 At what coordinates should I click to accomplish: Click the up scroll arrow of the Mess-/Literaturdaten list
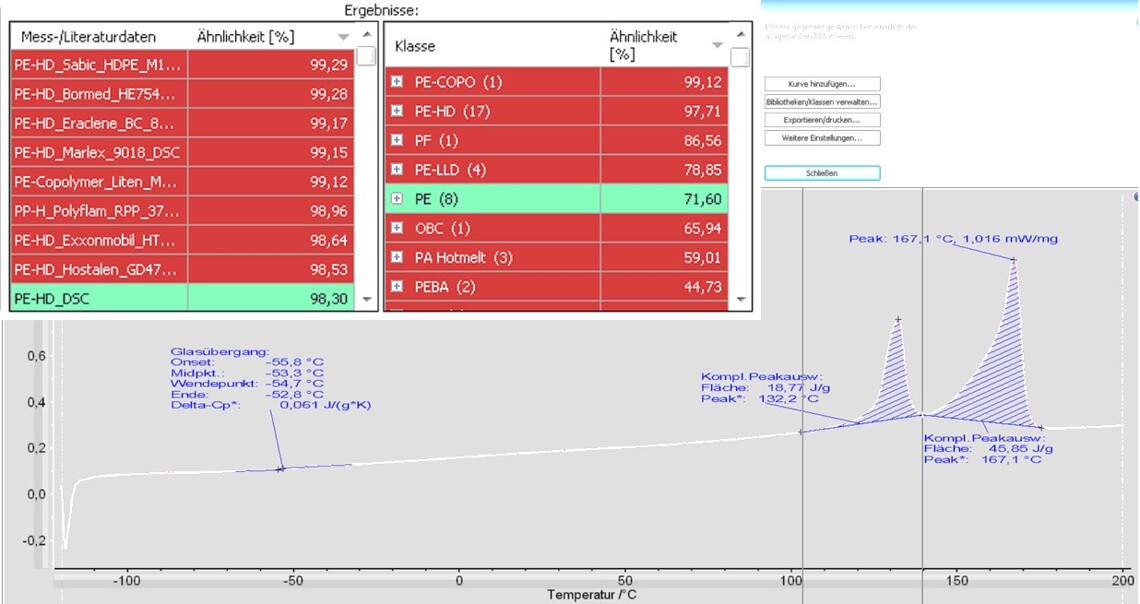pos(366,33)
